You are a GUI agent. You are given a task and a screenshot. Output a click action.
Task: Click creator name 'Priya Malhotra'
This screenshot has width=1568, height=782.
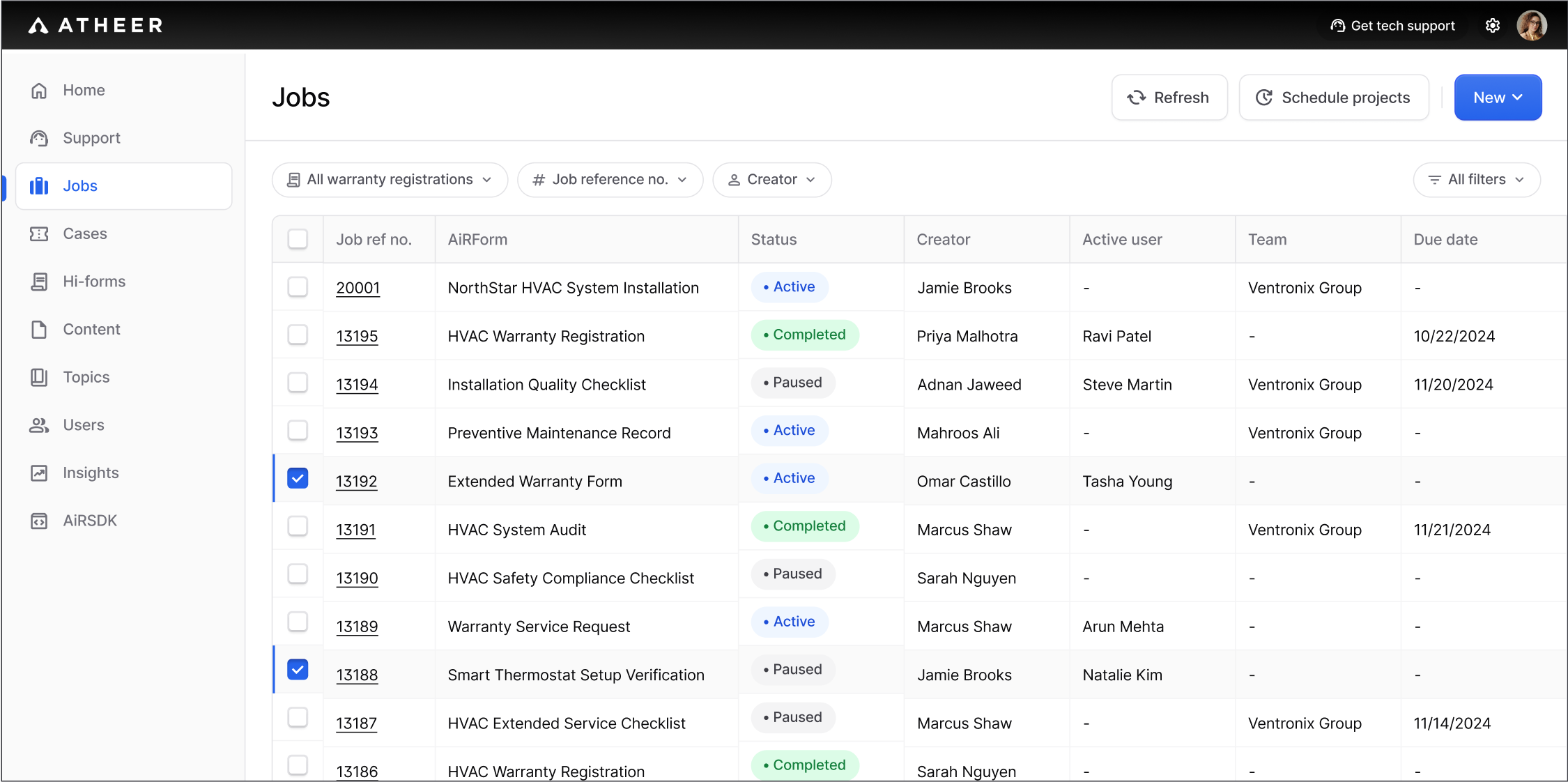(x=967, y=337)
